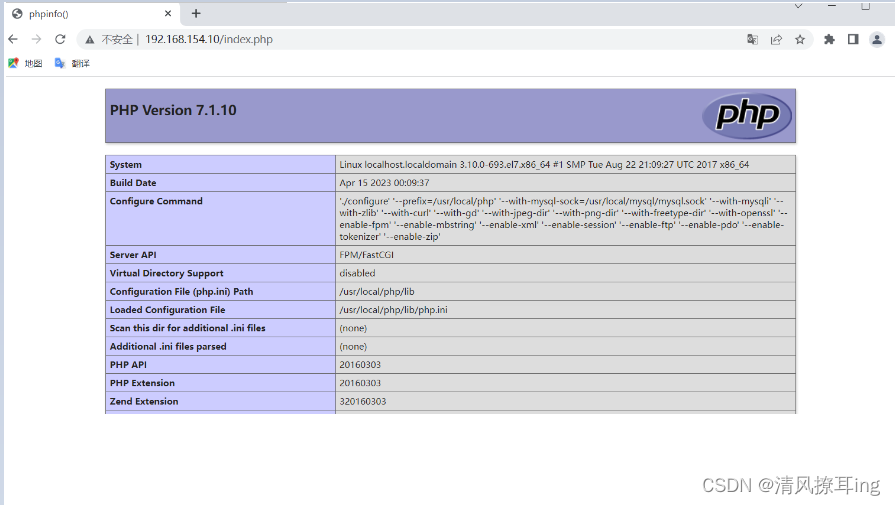Go back with the browser back arrow
895x505 pixels.
[x=13, y=39]
